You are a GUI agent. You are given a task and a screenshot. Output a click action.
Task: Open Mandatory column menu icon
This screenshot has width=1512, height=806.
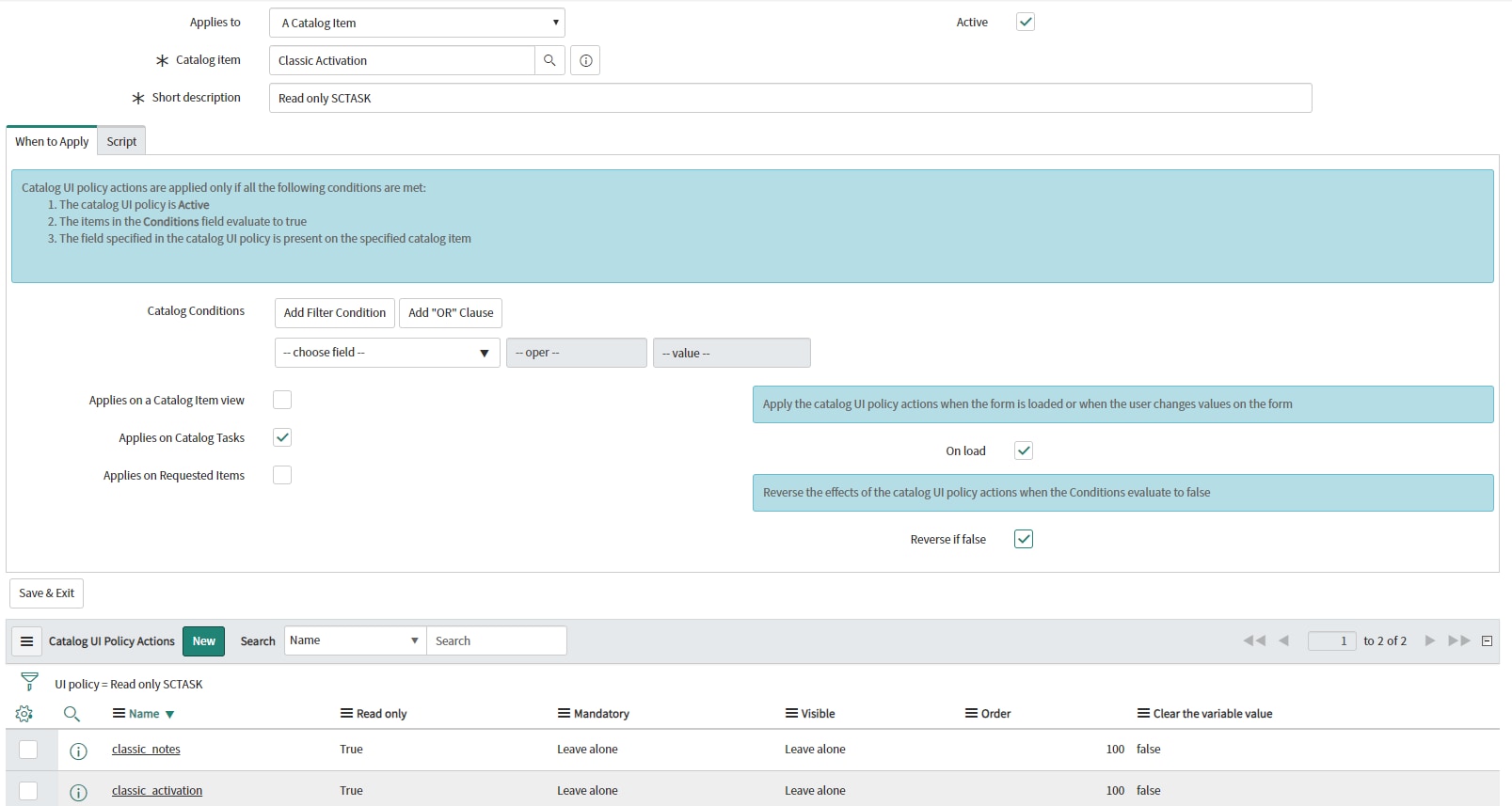click(x=564, y=714)
